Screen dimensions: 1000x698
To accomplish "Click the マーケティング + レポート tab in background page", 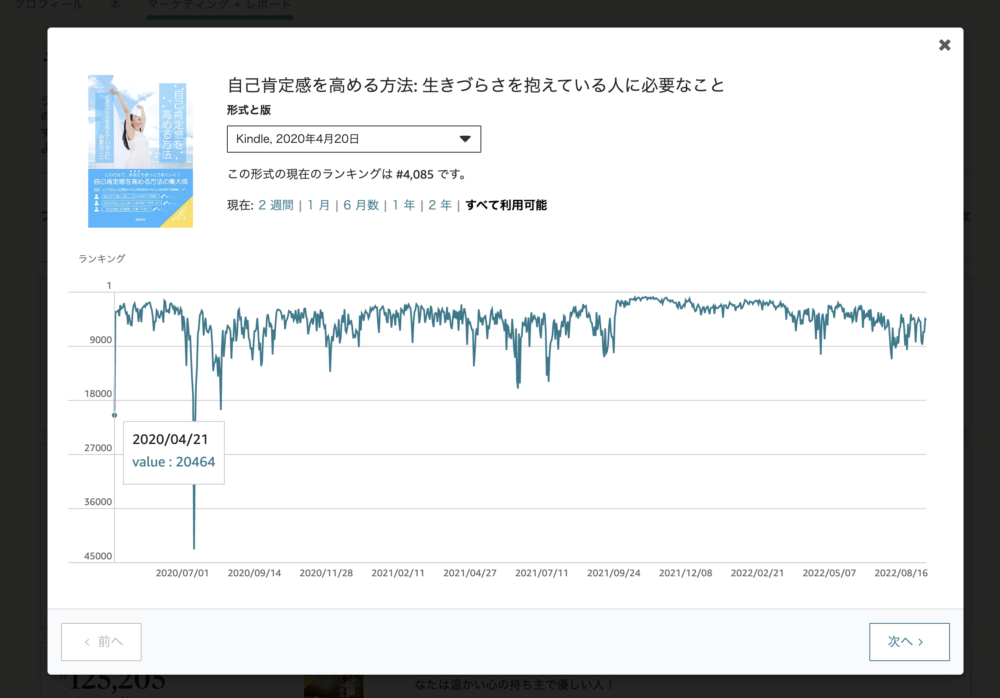I will [219, 5].
